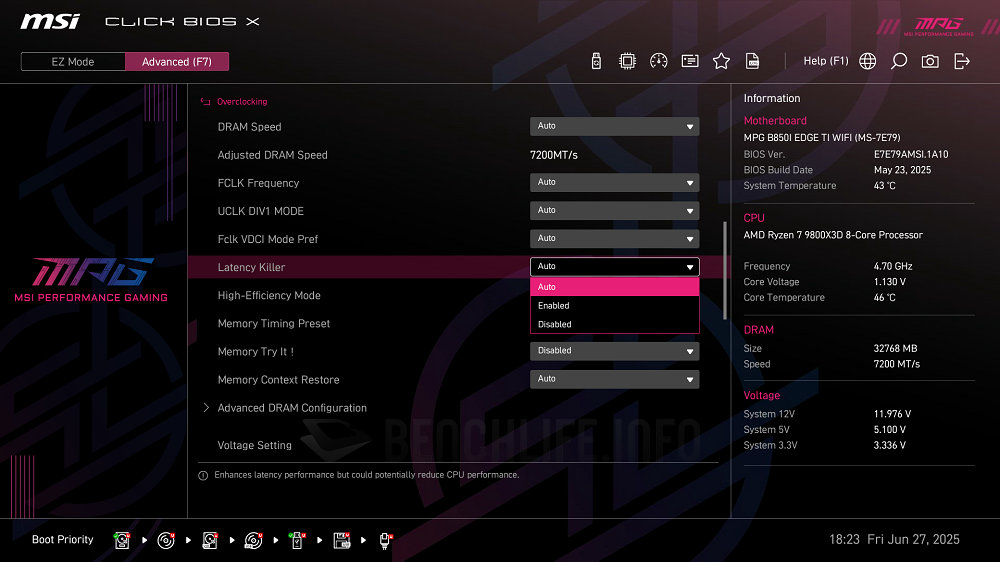Screen dimensions: 1000x562
Task: Open the UCLK DIV1 MODE dropdown
Action: (614, 211)
